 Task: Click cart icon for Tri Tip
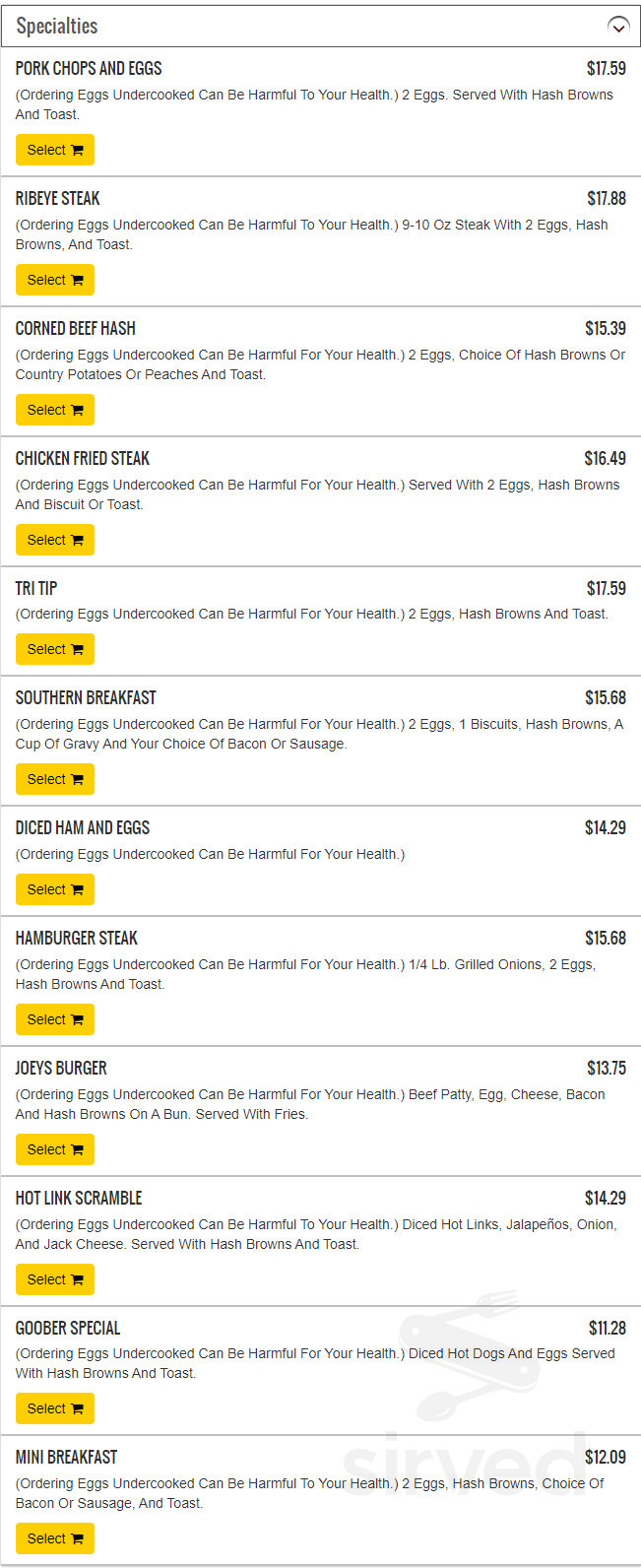[77, 650]
